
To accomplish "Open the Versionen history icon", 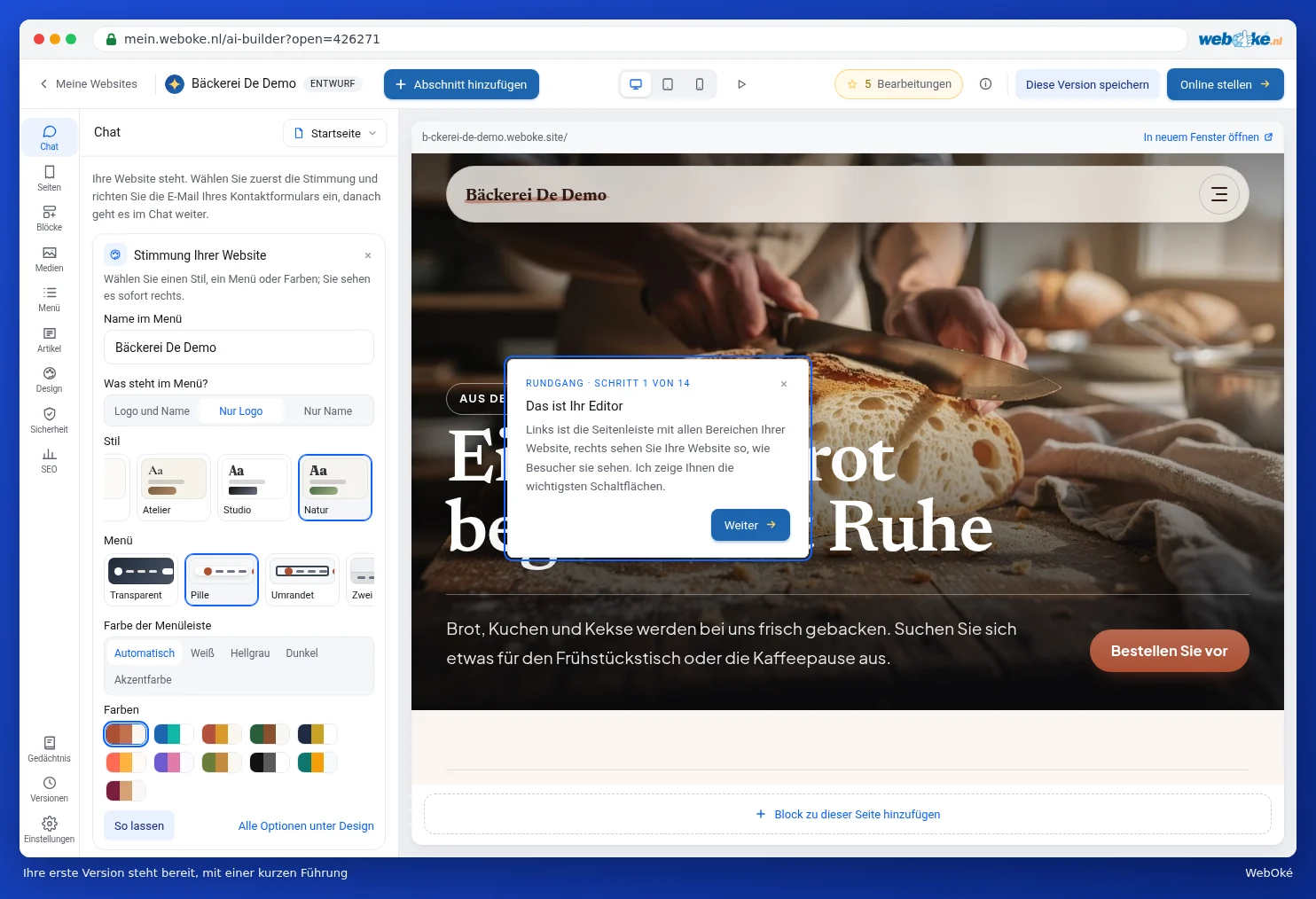I will [x=49, y=789].
